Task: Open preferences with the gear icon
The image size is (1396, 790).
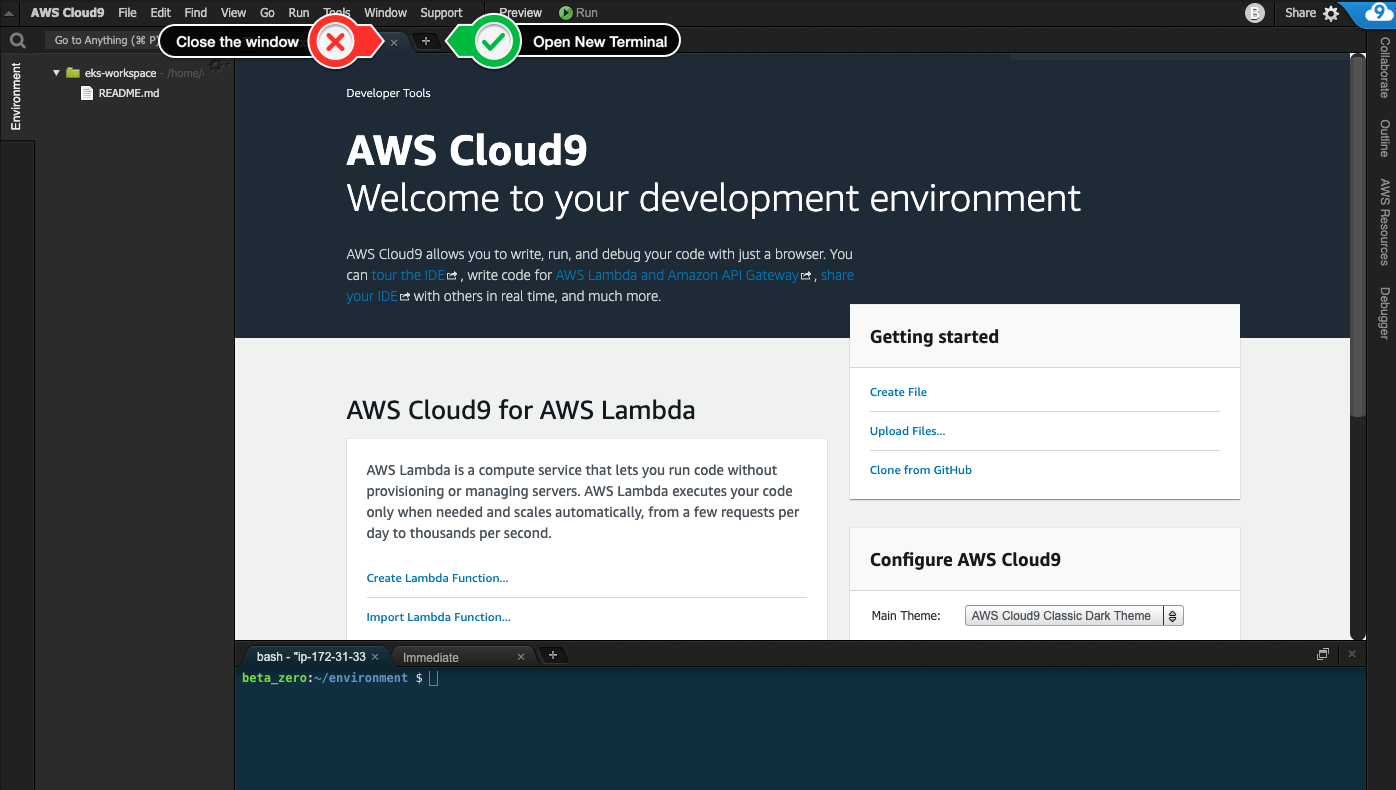Action: (1331, 13)
